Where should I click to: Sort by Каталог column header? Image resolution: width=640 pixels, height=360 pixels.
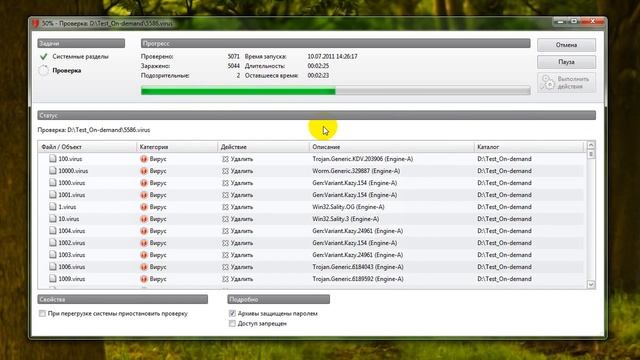pos(529,147)
